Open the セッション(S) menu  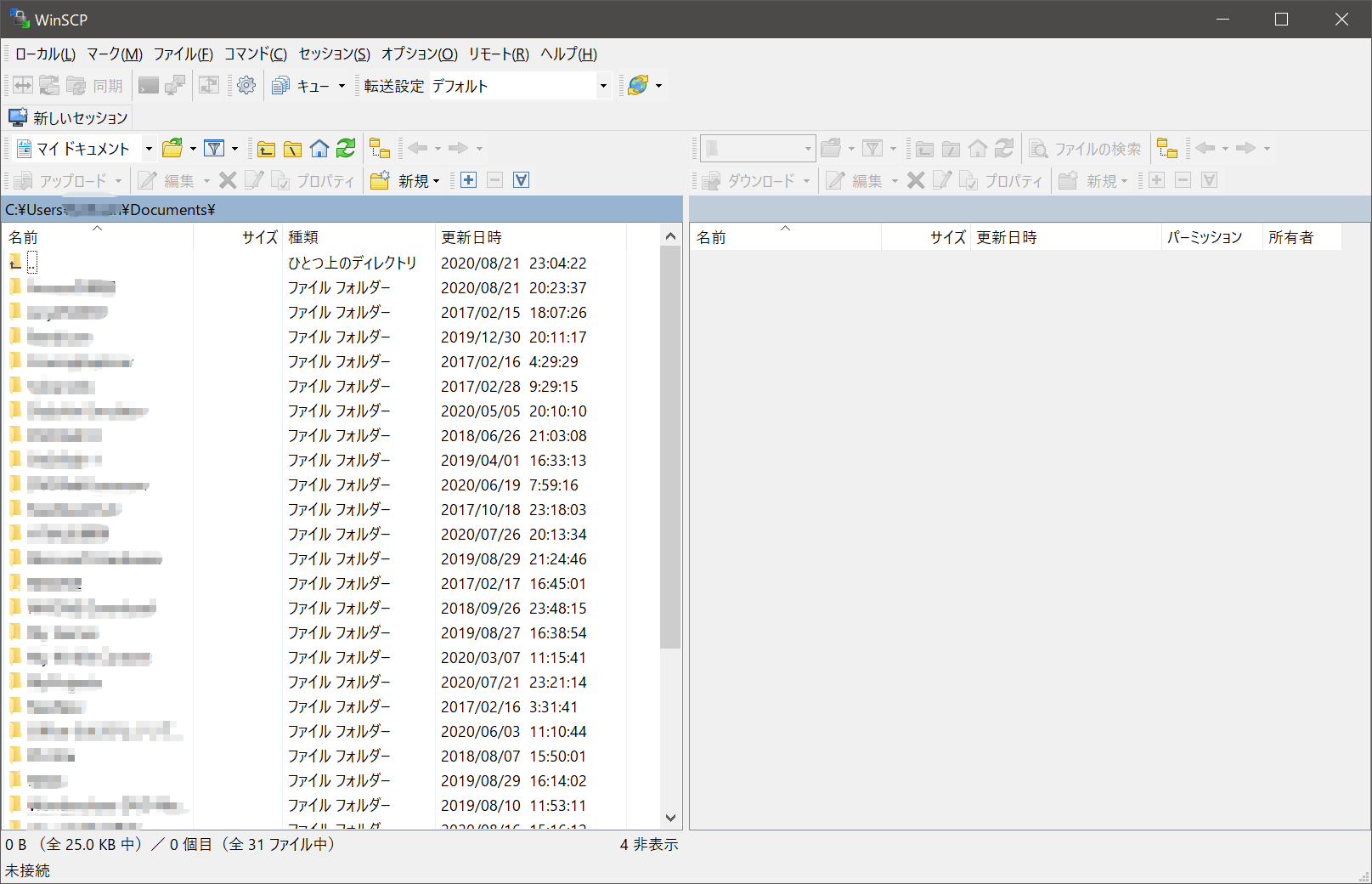tap(335, 54)
